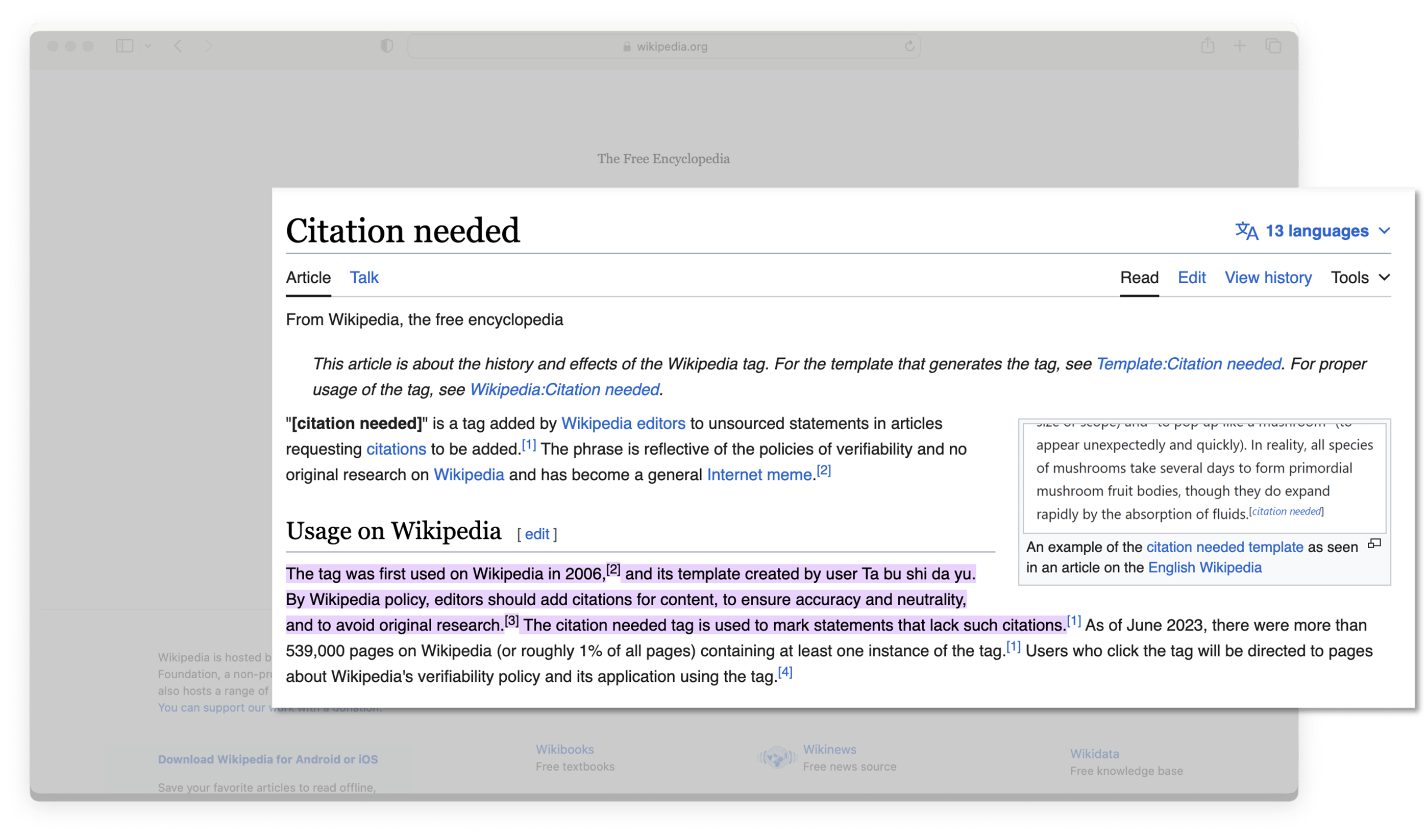Screen dimensions: 1428x840
Task: Reload the current Wikipedia page
Action: pyautogui.click(x=909, y=46)
